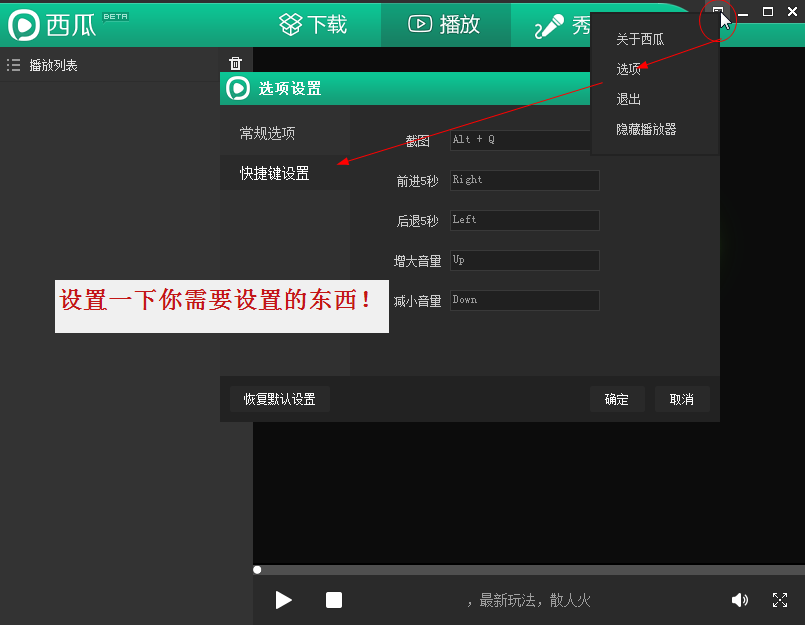
Task: Click the 播放列表 label
Action: [53, 65]
